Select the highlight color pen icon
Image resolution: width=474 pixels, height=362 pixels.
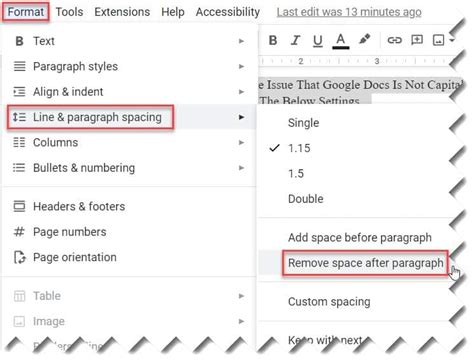(x=364, y=39)
